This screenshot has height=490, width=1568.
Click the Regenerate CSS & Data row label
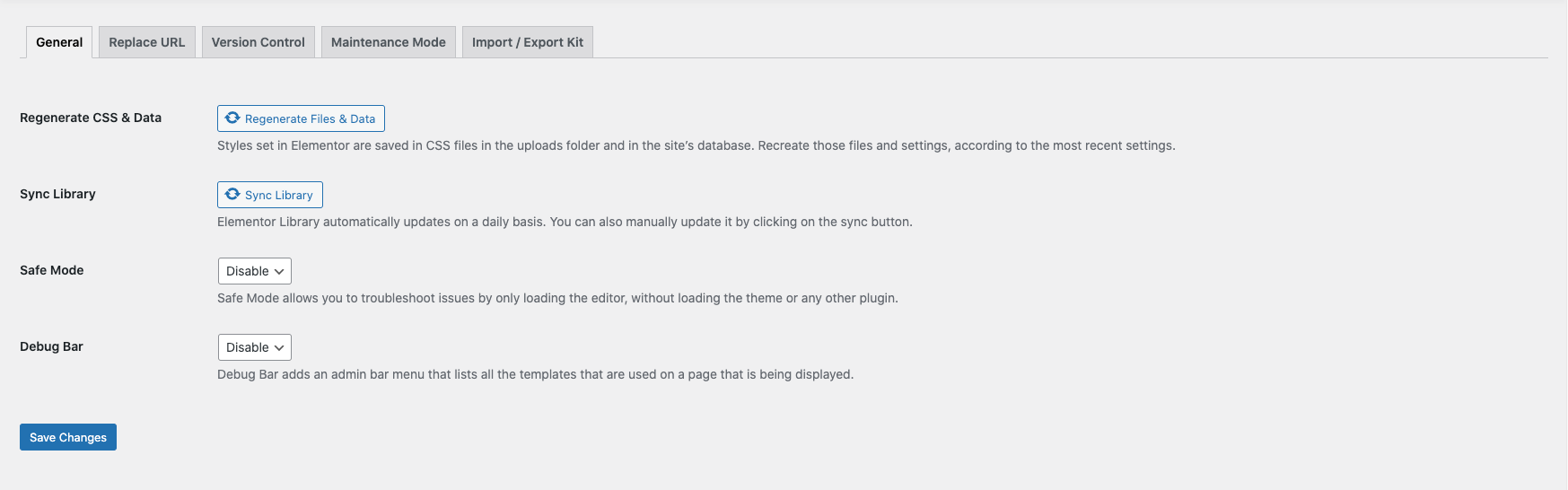(x=91, y=118)
